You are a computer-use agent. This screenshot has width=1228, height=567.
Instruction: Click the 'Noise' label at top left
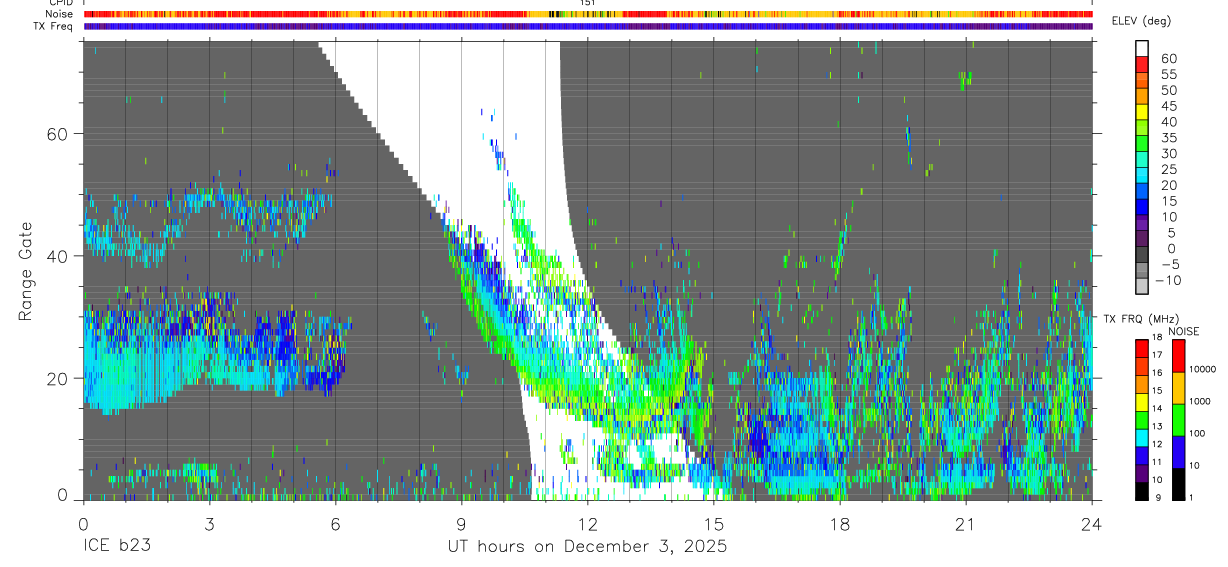tap(60, 14)
